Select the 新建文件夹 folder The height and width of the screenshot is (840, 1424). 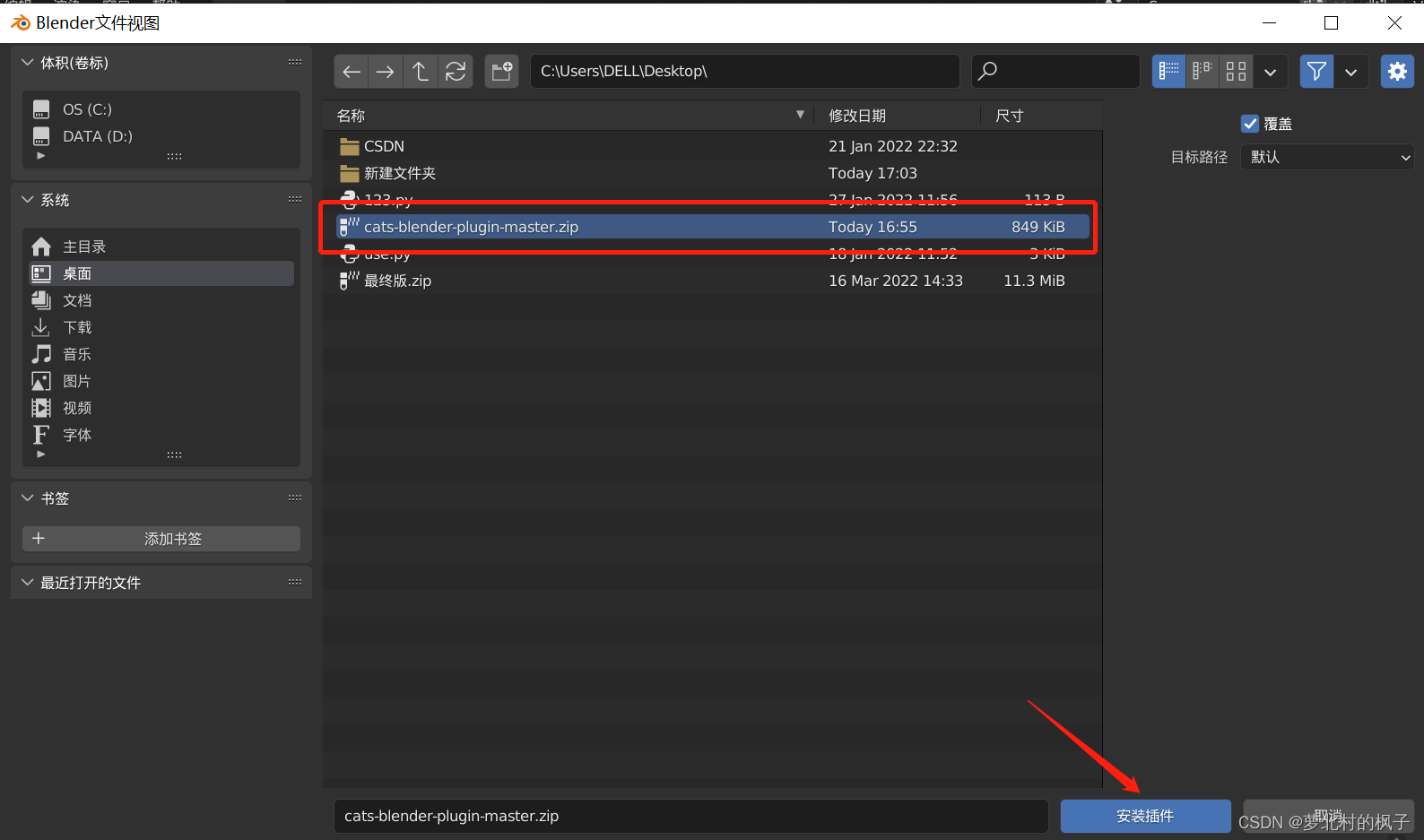pos(713,173)
